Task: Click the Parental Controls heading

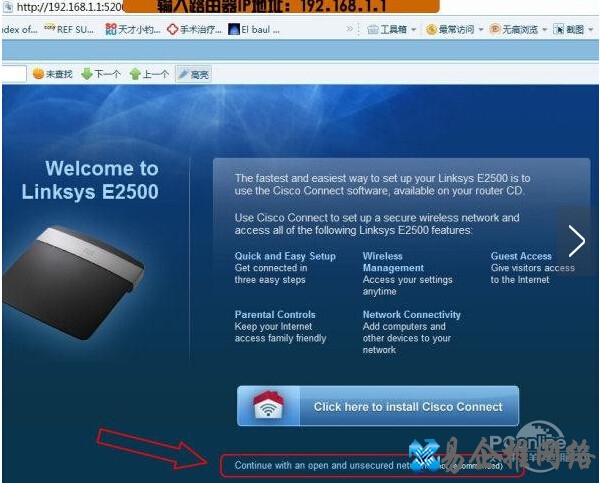Action: click(275, 315)
